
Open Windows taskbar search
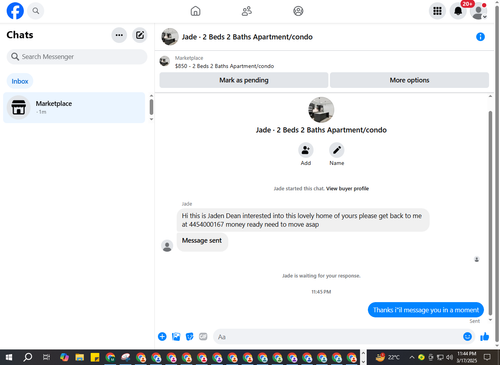point(28,357)
